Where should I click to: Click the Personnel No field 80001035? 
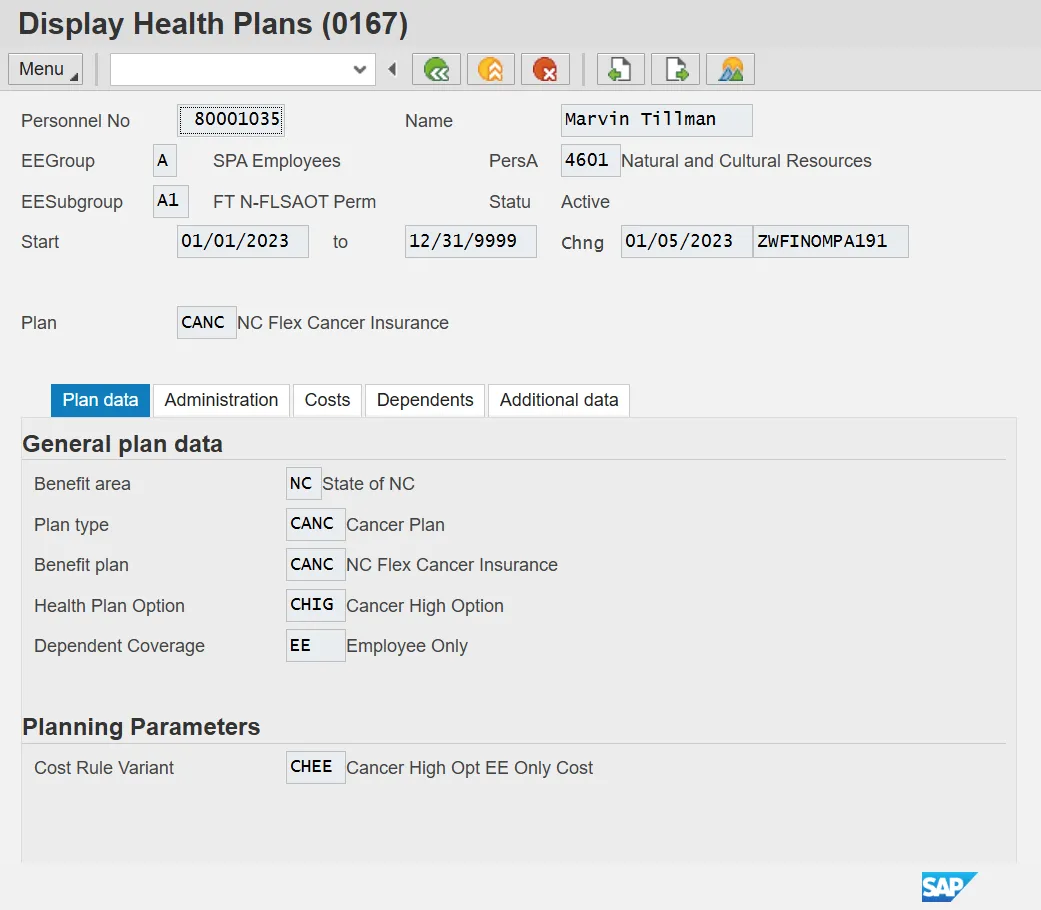coord(231,120)
